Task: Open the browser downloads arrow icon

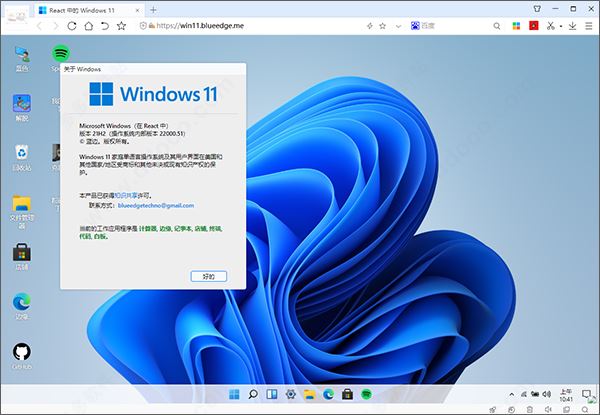Action: (572, 26)
